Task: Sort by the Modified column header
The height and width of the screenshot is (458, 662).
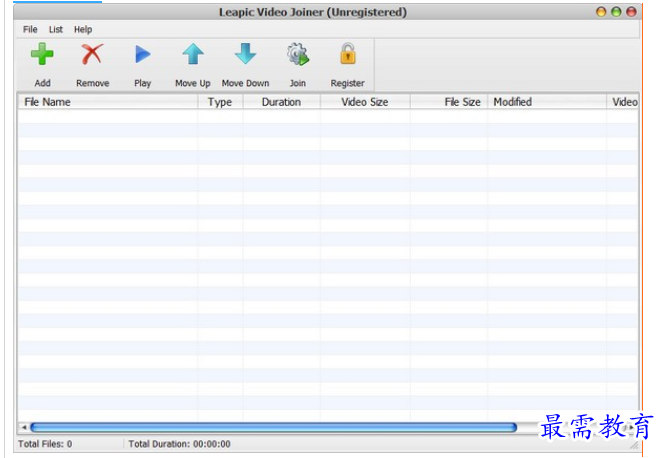Action: (547, 102)
